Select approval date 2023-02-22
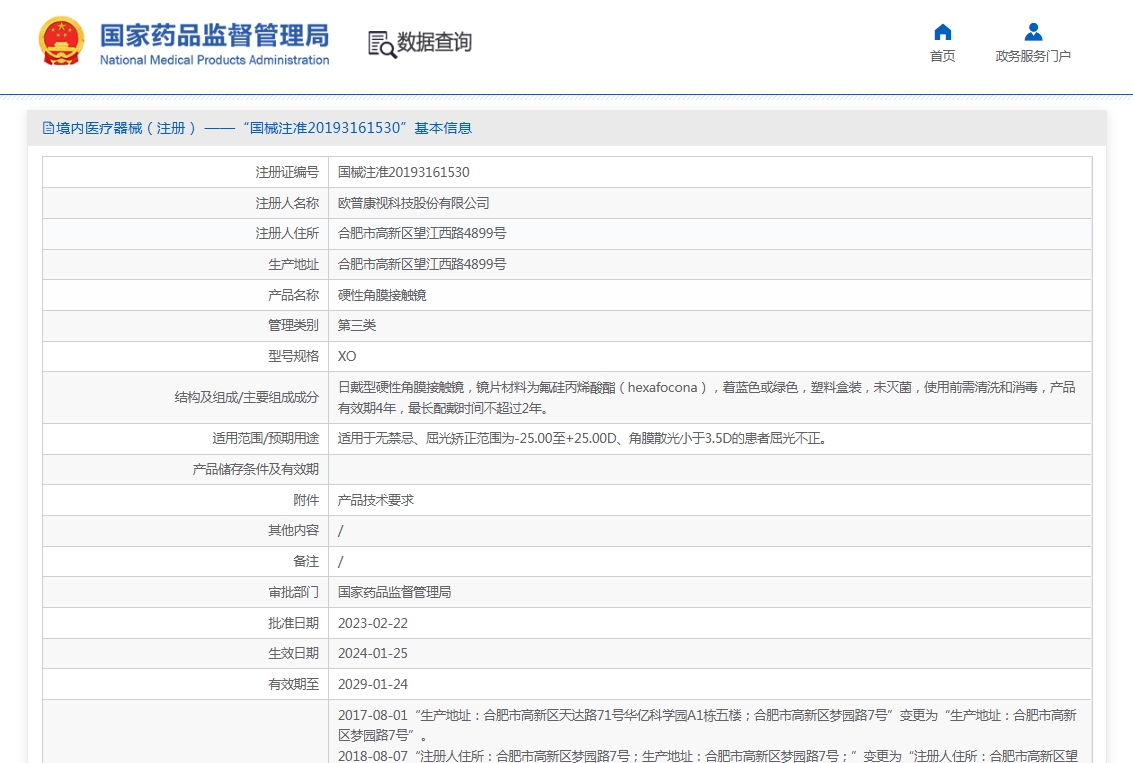 coord(373,623)
